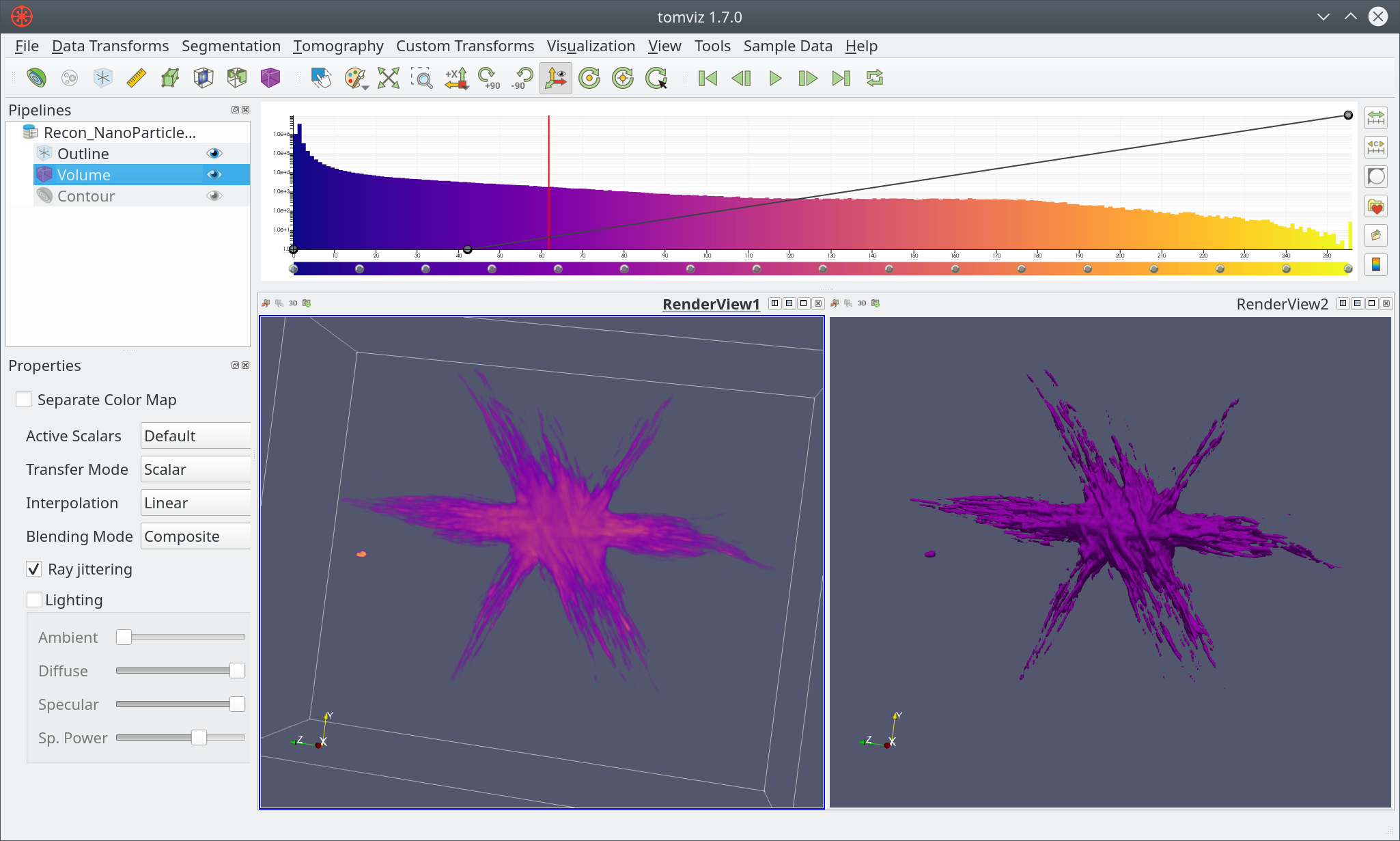1400x841 pixels.
Task: Toggle 3D mode in RenderView2
Action: (x=862, y=303)
